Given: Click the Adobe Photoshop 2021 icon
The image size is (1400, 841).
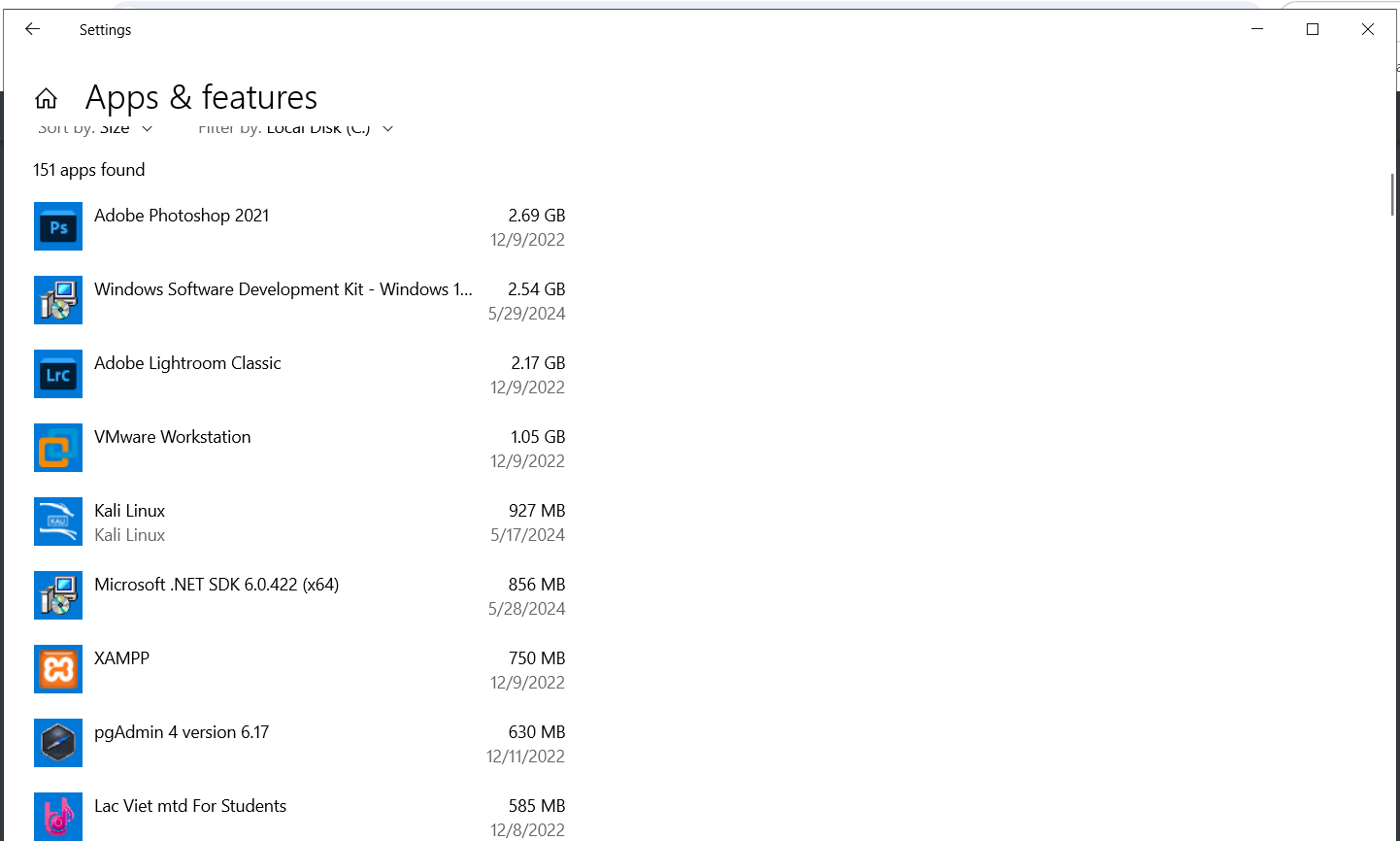Looking at the screenshot, I should tap(58, 226).
